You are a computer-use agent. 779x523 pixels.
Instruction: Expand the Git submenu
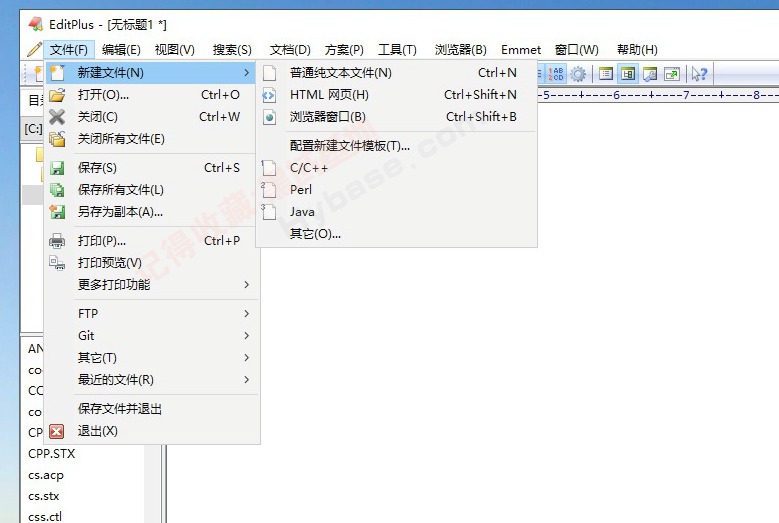pyautogui.click(x=151, y=336)
